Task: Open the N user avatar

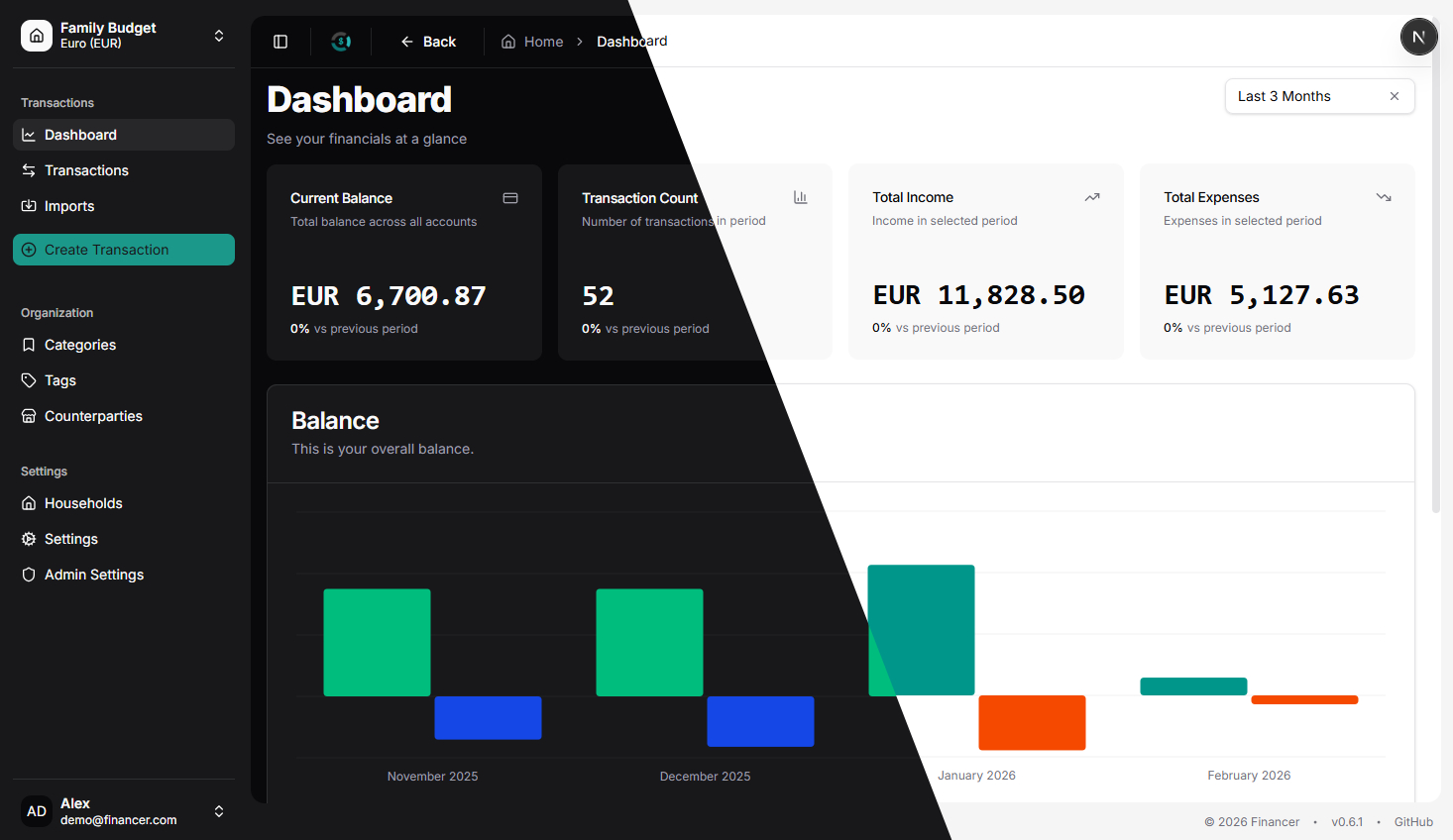Action: (1418, 37)
